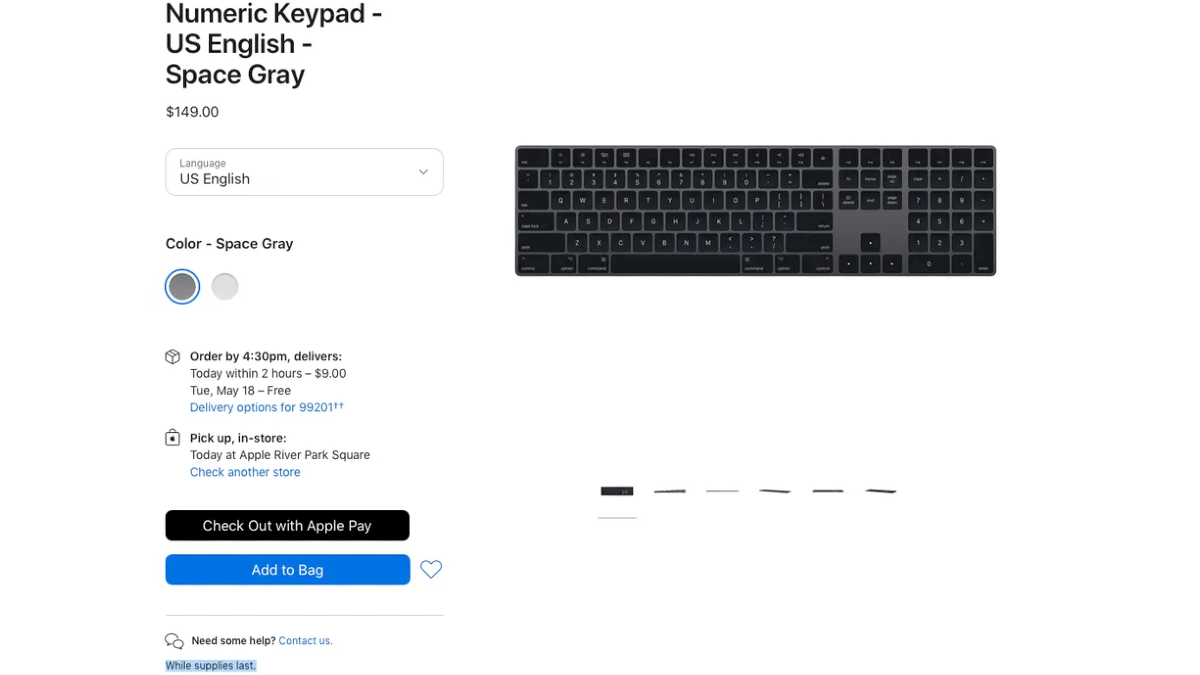The height and width of the screenshot is (675, 1200).
Task: Open Delivery options for 99201 link
Action: click(x=267, y=407)
